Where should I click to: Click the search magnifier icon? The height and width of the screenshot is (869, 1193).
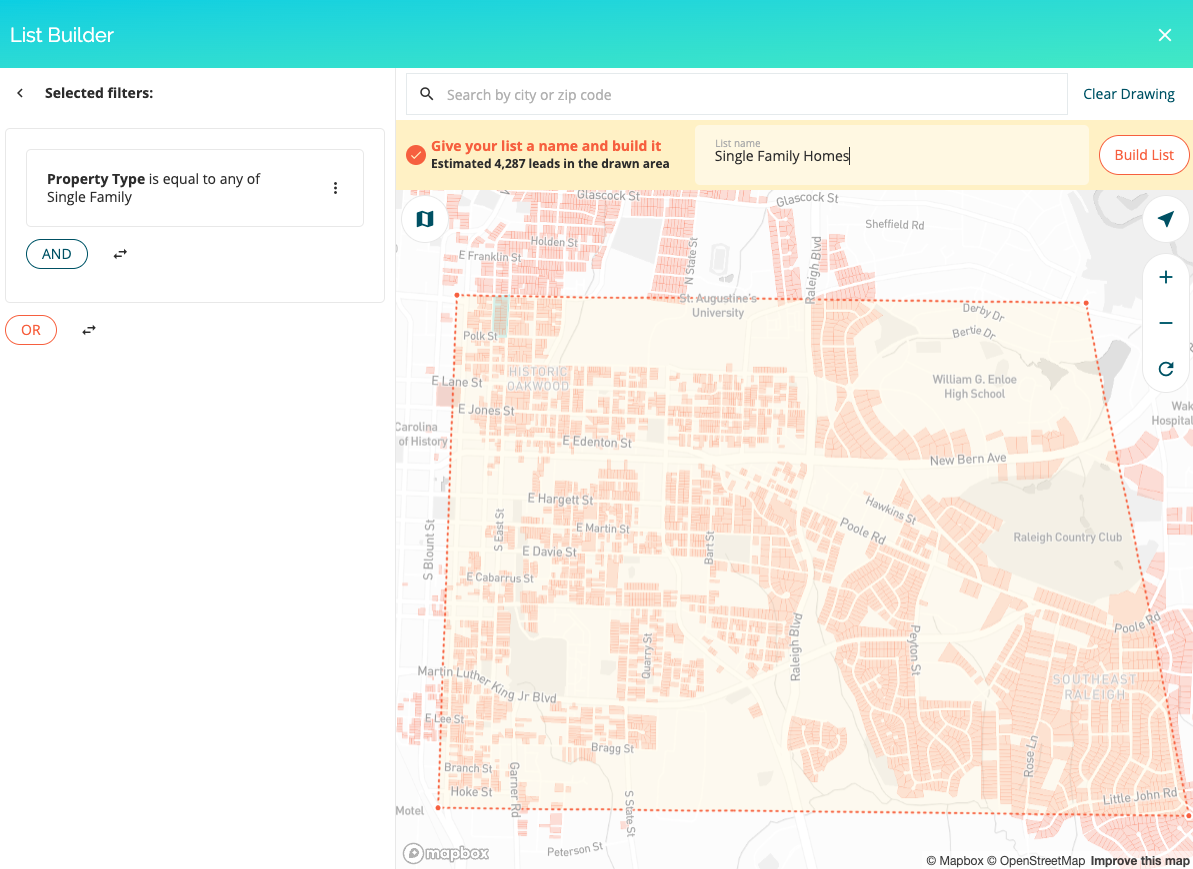[x=427, y=94]
